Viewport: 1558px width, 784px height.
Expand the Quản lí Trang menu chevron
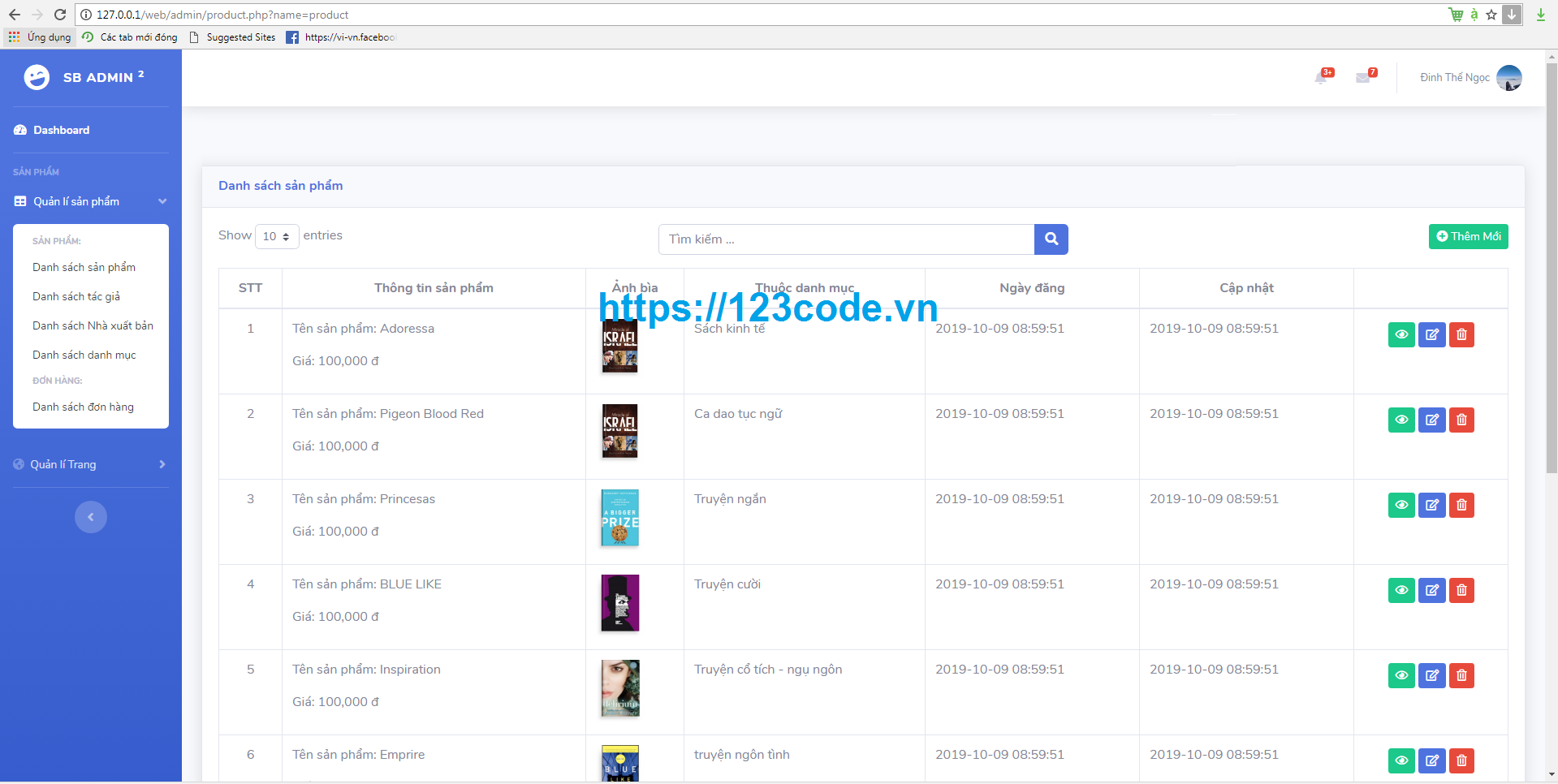162,463
